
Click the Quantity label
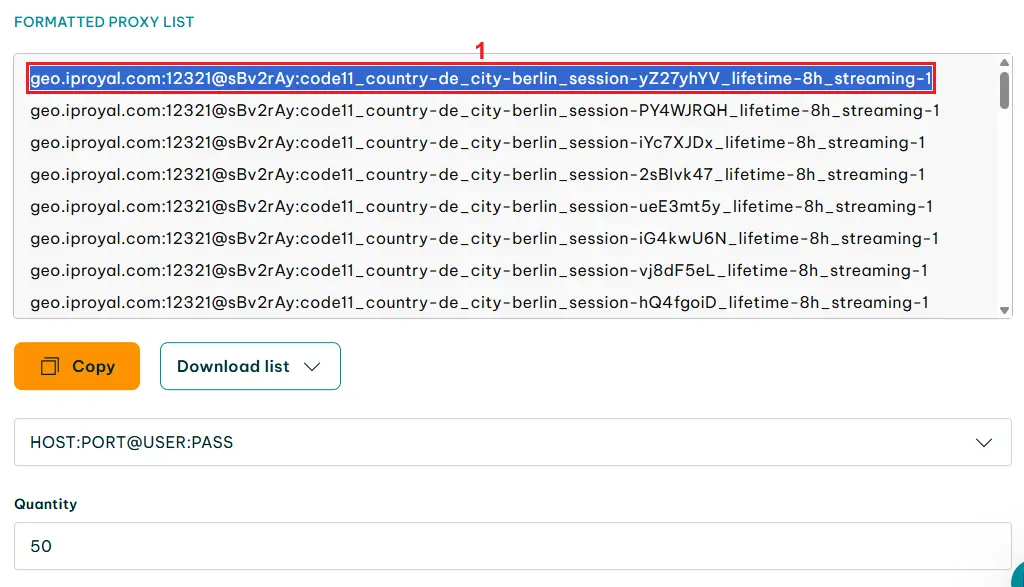(46, 504)
